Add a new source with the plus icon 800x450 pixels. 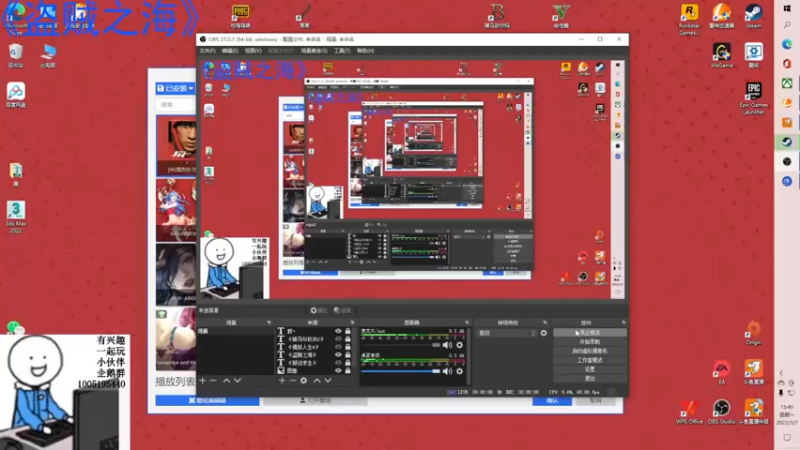coord(282,381)
